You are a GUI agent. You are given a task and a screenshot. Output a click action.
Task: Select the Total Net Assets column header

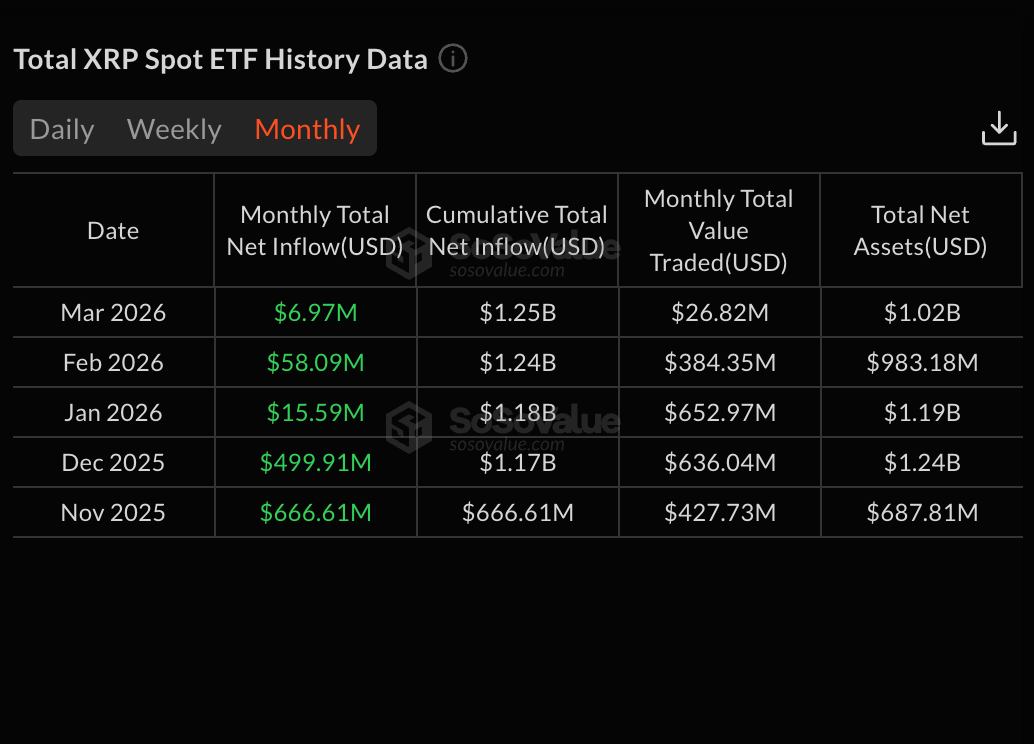[920, 230]
